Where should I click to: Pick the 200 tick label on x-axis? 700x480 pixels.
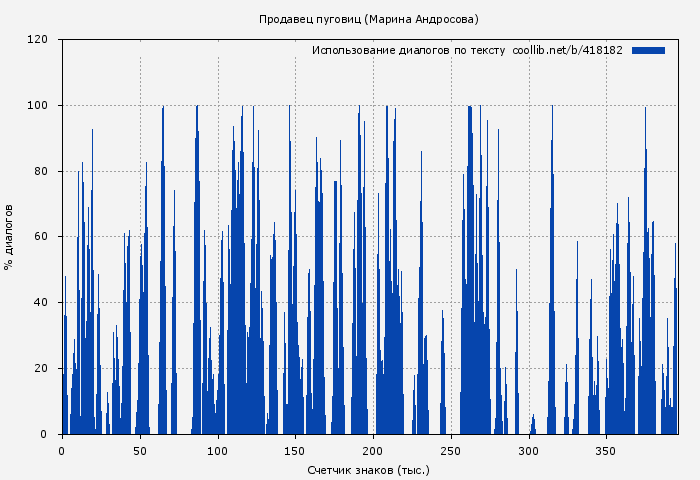(373, 451)
